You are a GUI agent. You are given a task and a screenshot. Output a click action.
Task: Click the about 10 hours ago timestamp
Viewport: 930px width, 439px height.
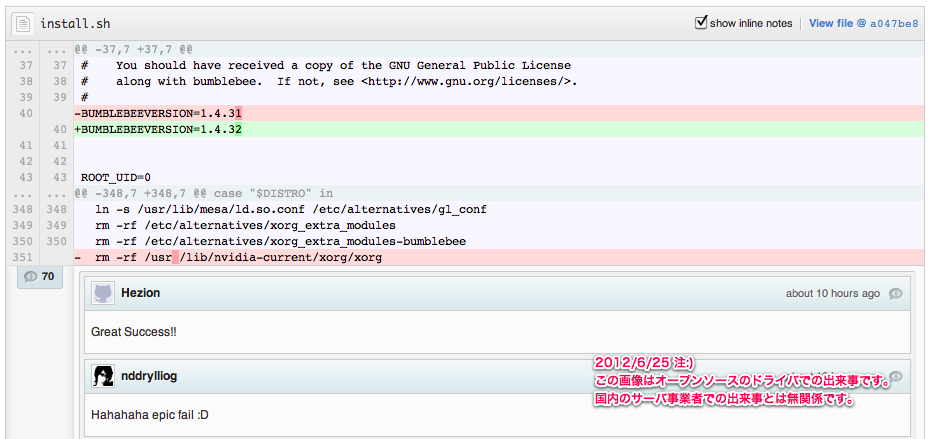coord(832,294)
